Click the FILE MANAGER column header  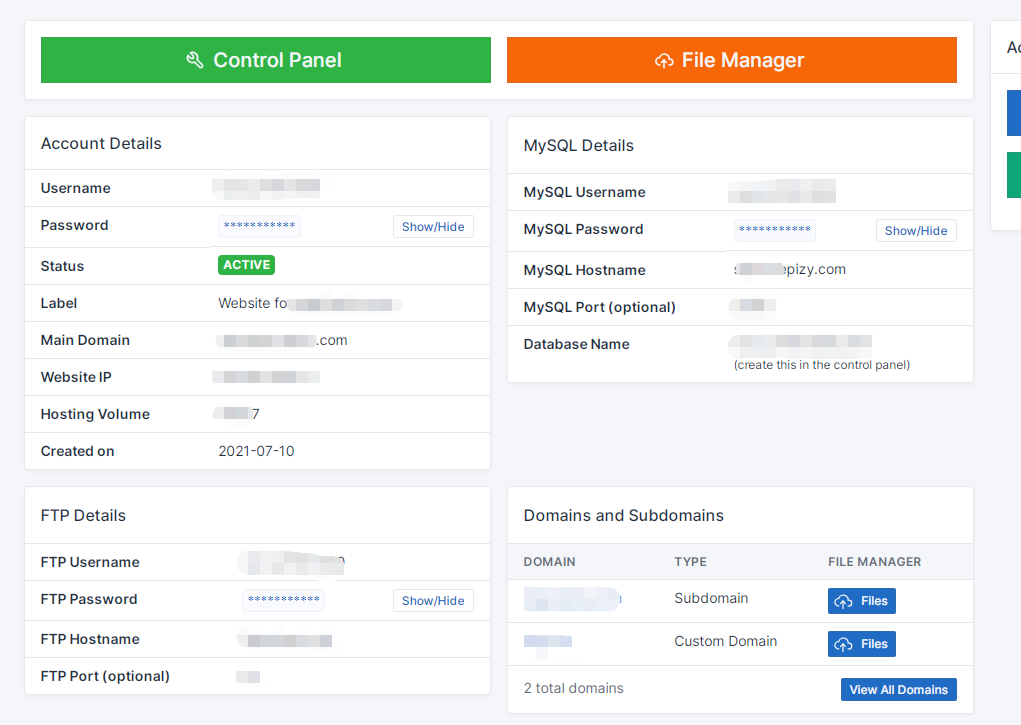874,562
